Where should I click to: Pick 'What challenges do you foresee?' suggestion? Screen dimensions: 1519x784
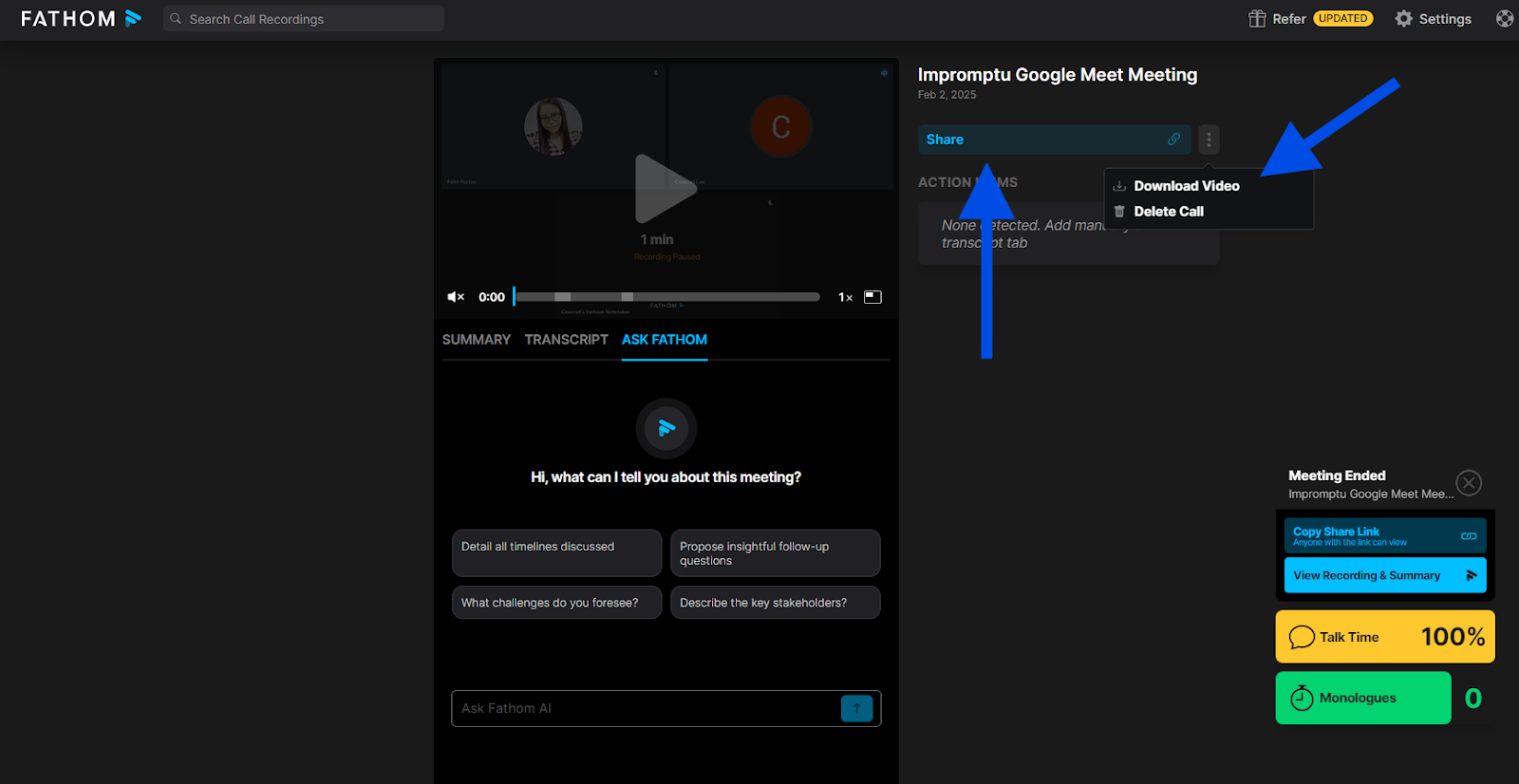pyautogui.click(x=556, y=603)
